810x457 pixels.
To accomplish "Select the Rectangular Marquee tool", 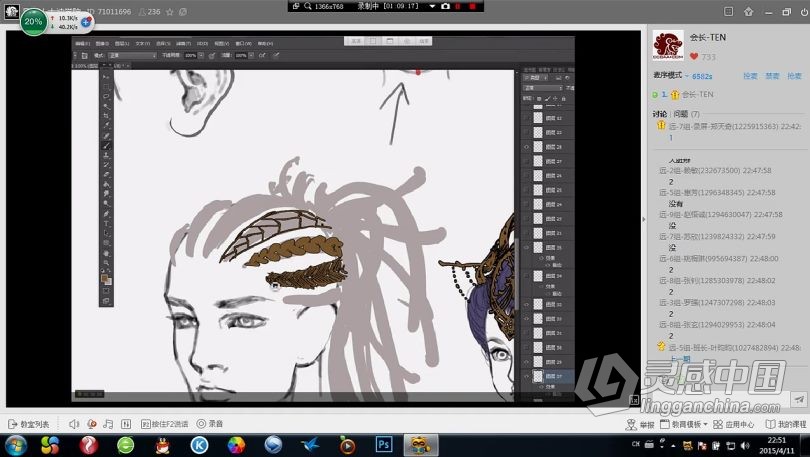I will coord(106,87).
